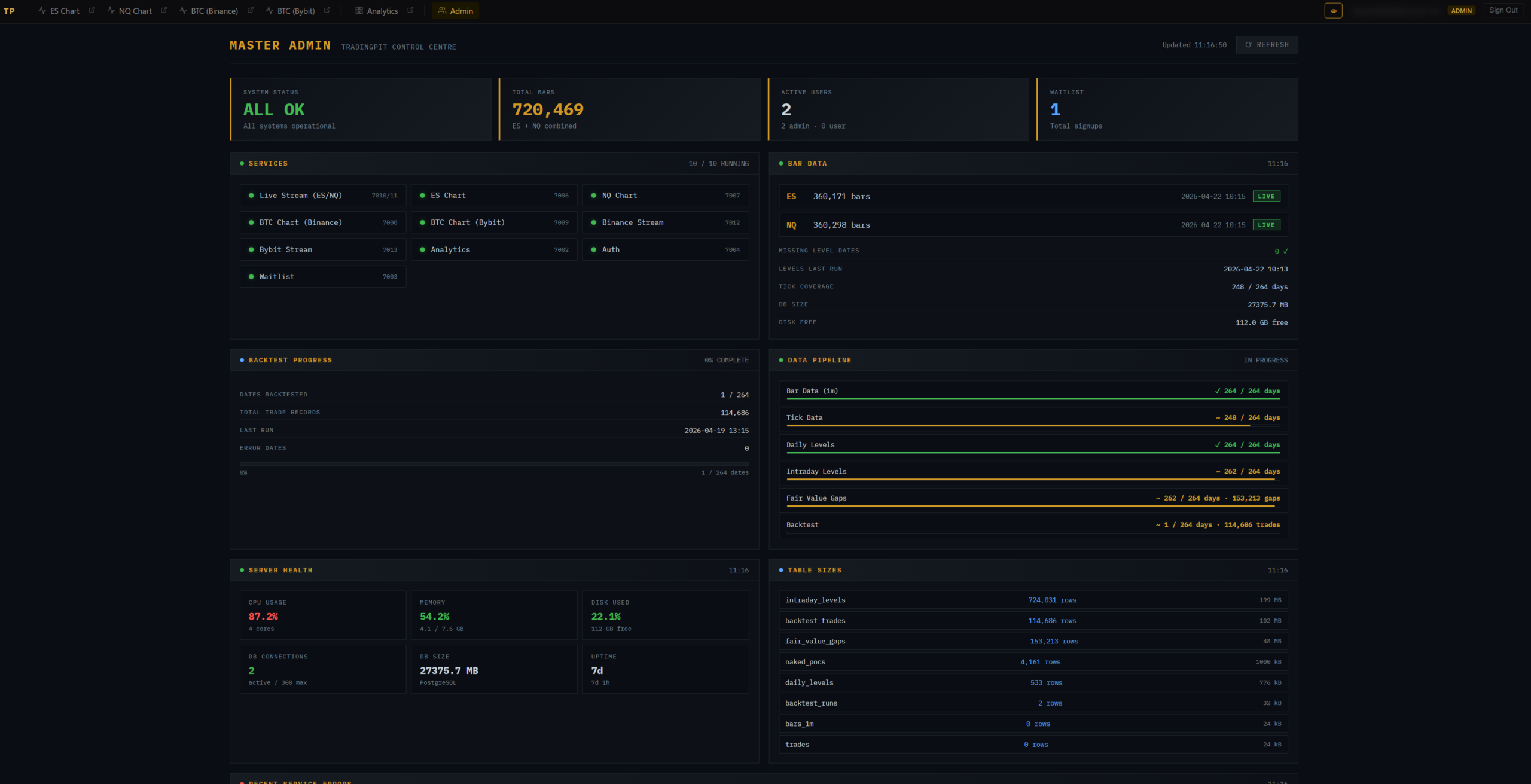This screenshot has height=784, width=1531.
Task: Select the Intraday Levels pipeline row
Action: tap(1033, 473)
